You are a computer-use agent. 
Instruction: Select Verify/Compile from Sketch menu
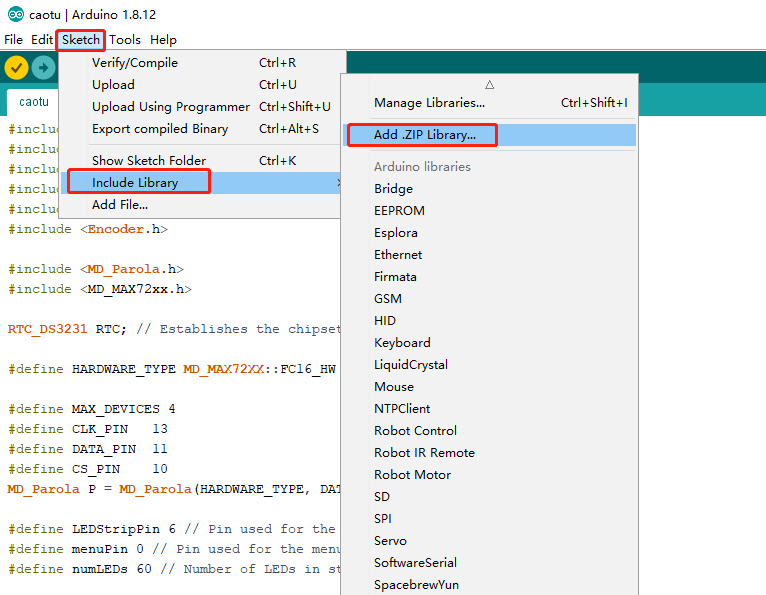[x=200, y=63]
